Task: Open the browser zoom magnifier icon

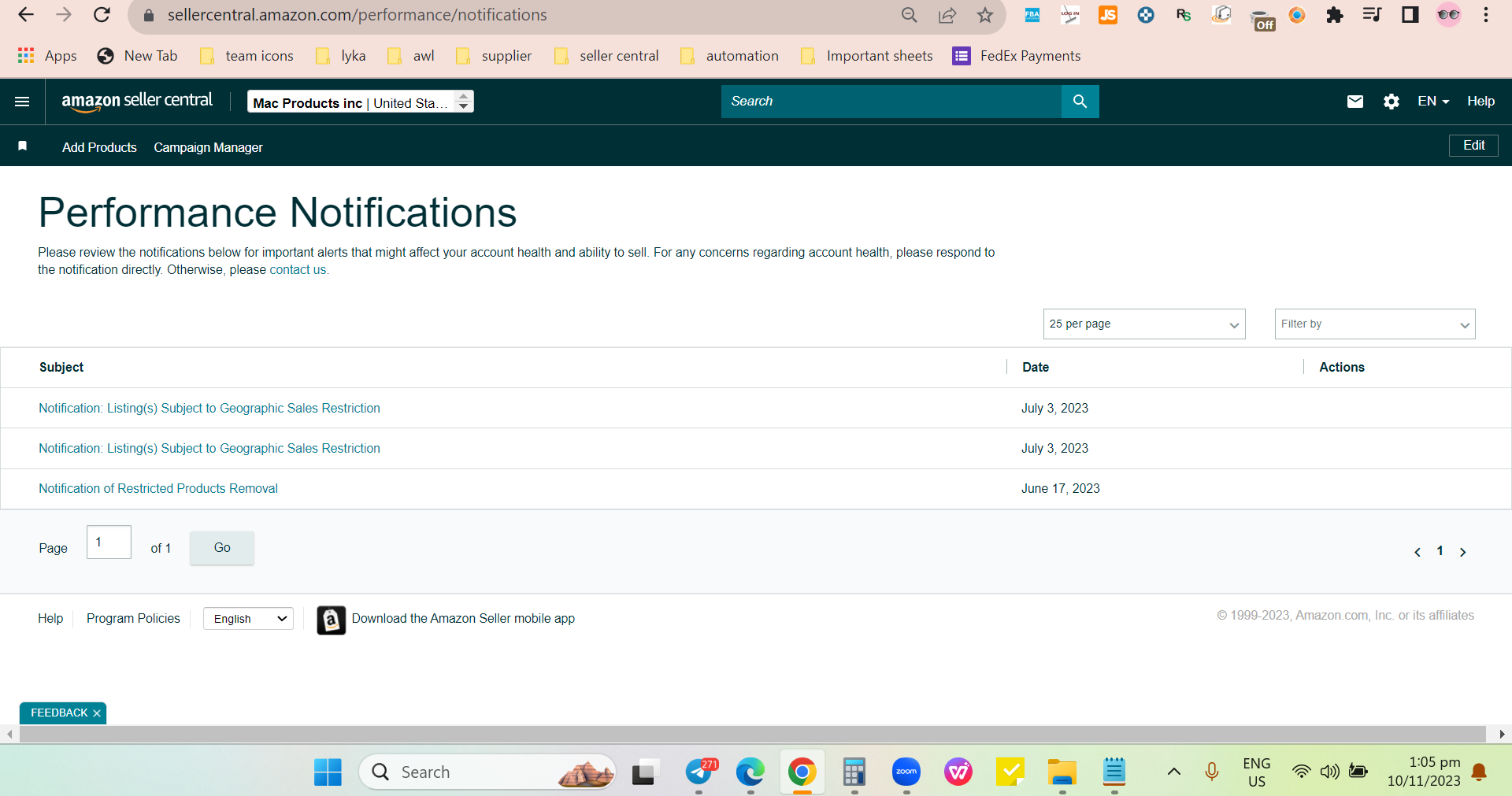Action: tap(910, 15)
